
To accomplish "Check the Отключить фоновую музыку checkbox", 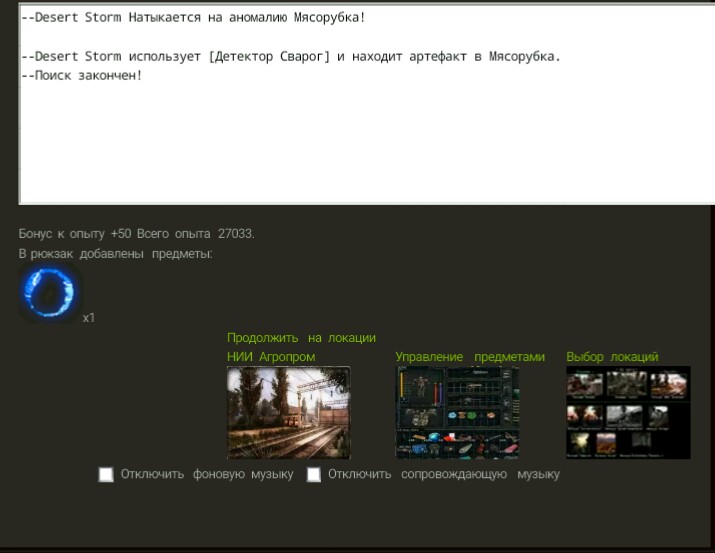I will [106, 474].
